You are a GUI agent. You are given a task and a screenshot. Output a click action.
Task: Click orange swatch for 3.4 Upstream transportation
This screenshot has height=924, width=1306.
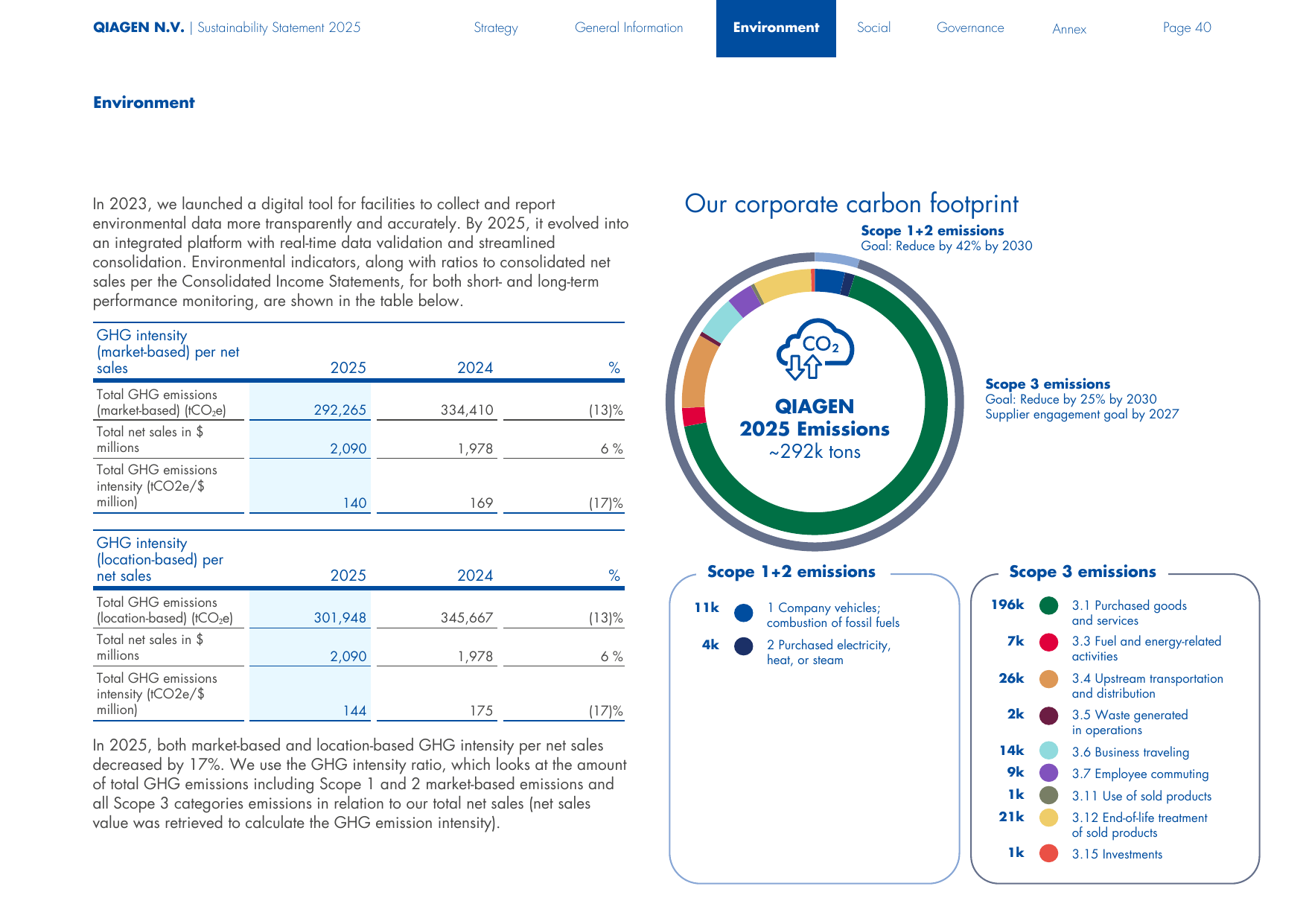click(1048, 679)
